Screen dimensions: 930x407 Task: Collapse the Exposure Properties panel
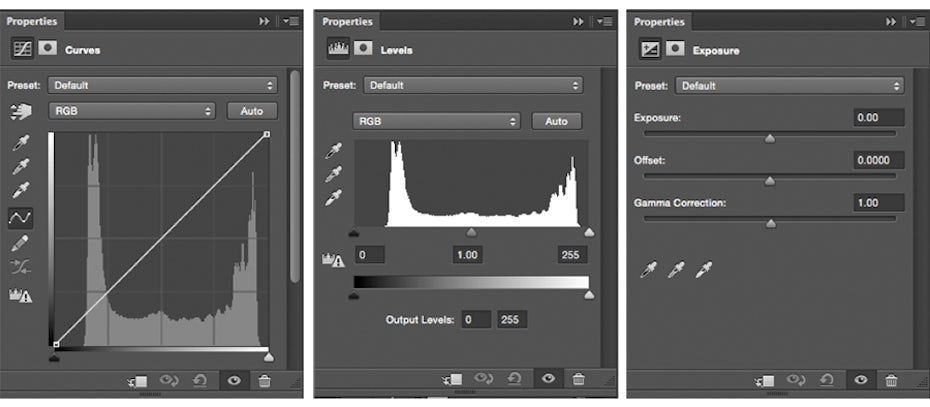(891, 22)
